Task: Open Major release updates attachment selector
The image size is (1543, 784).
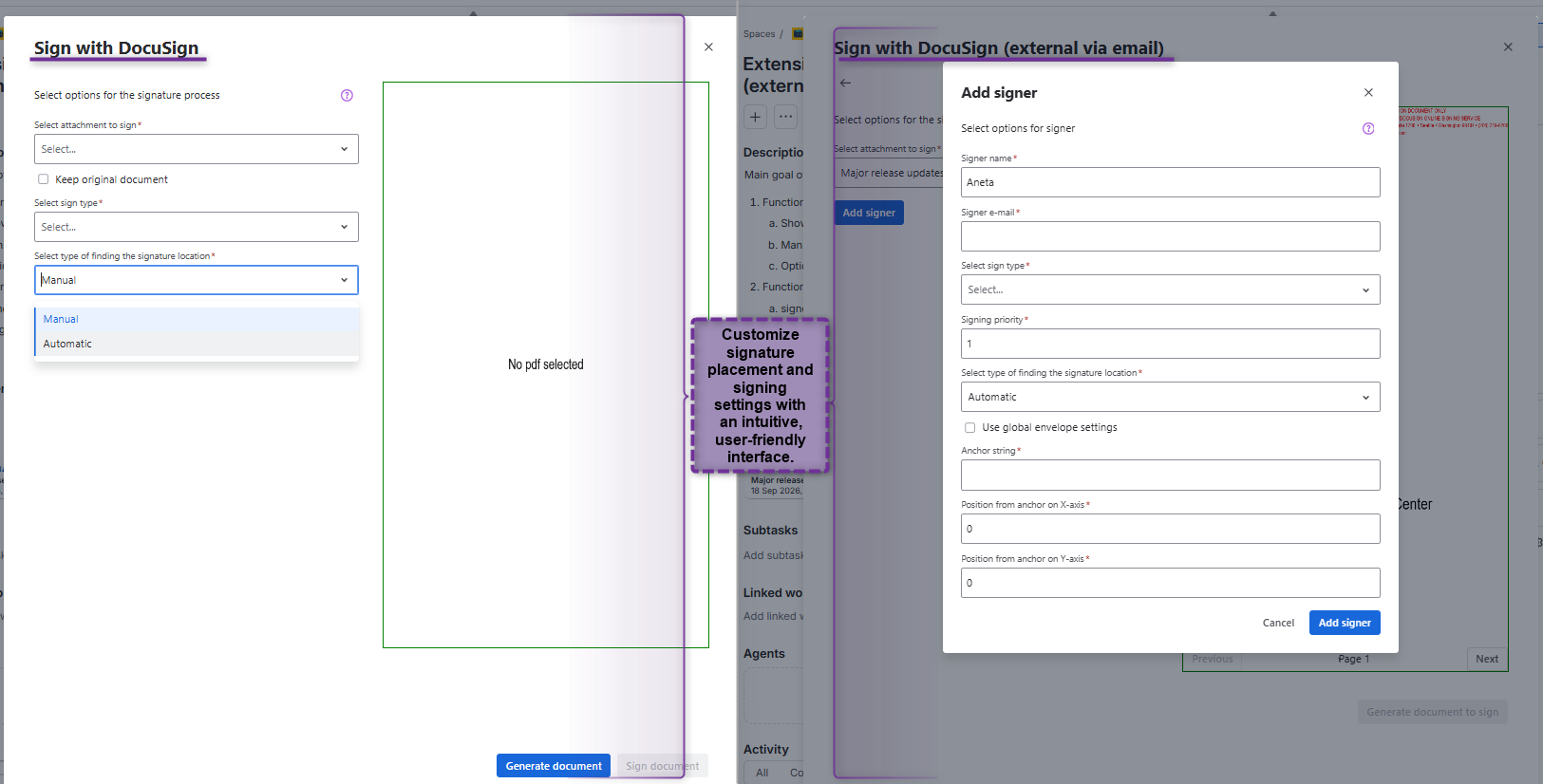Action: [x=889, y=173]
